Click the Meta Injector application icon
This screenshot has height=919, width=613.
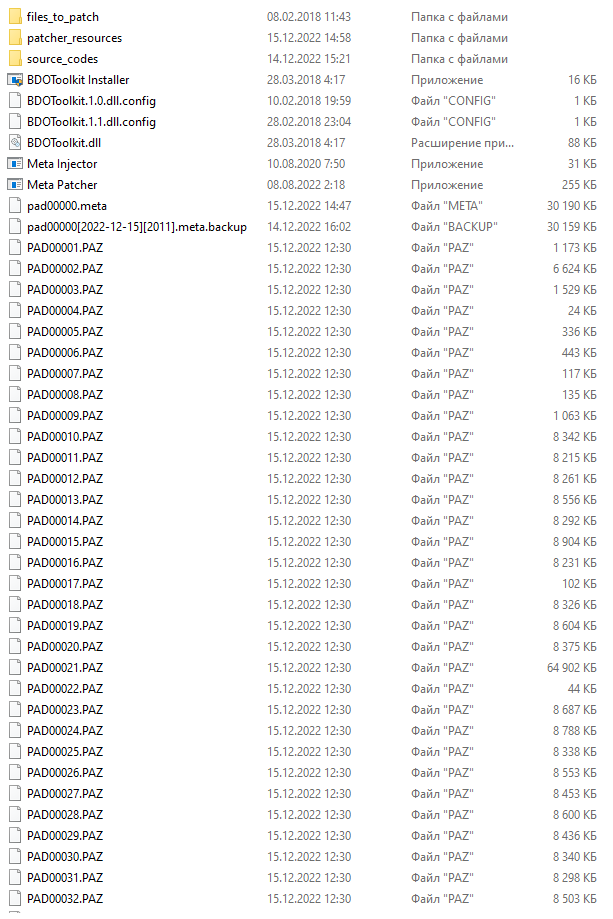coord(15,164)
